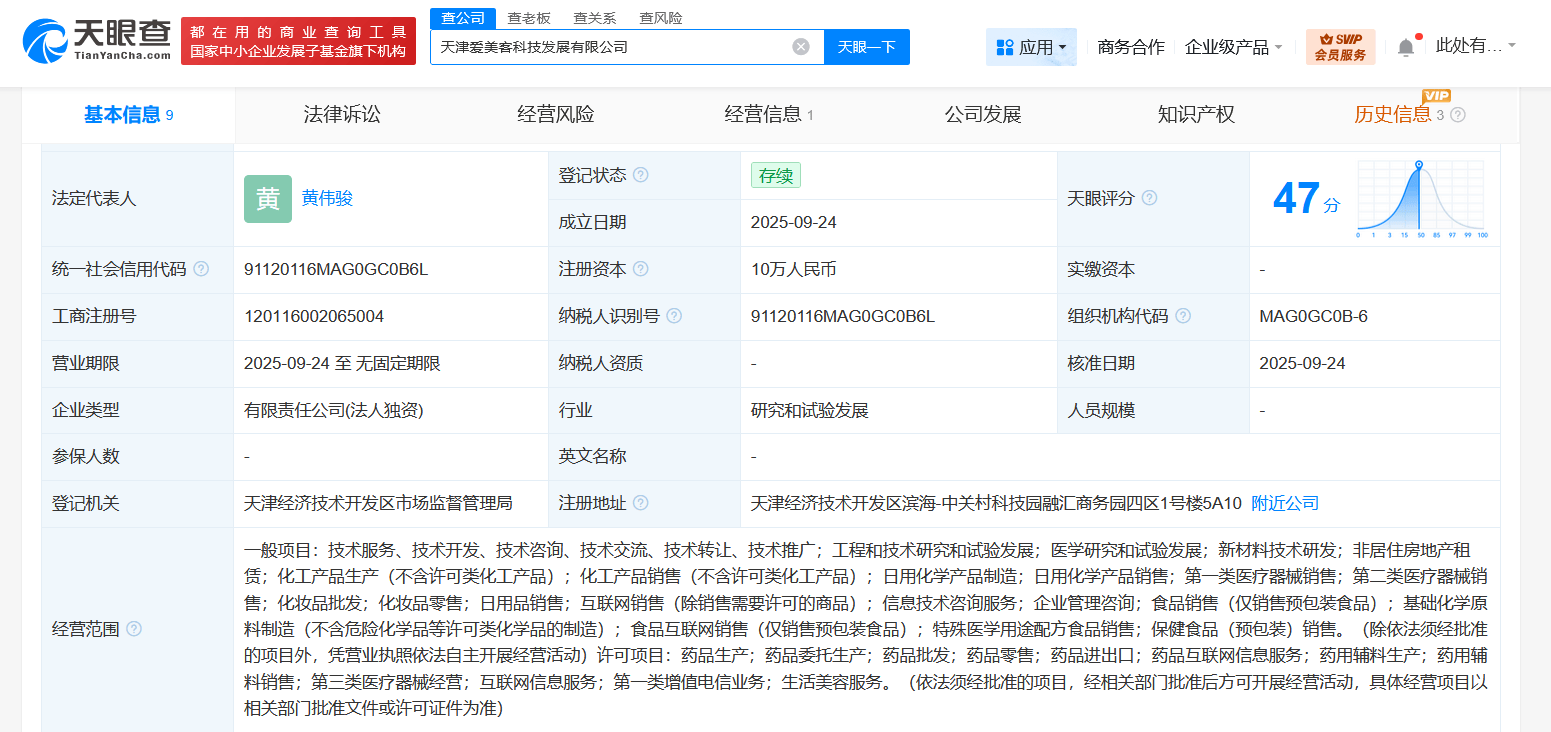
Task: Click inside the company name search field
Action: [600, 46]
